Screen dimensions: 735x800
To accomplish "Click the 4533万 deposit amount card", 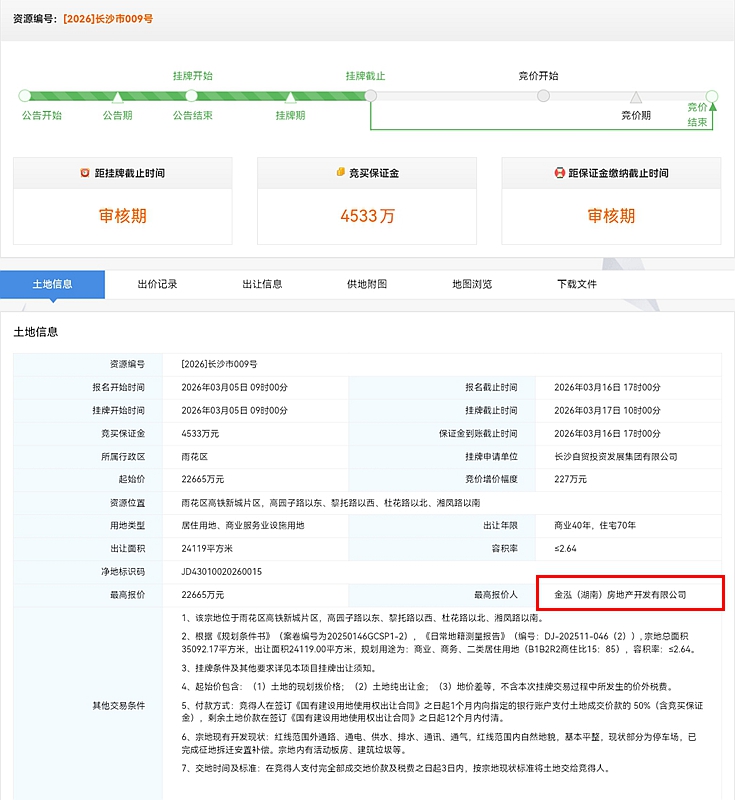I will (x=367, y=215).
